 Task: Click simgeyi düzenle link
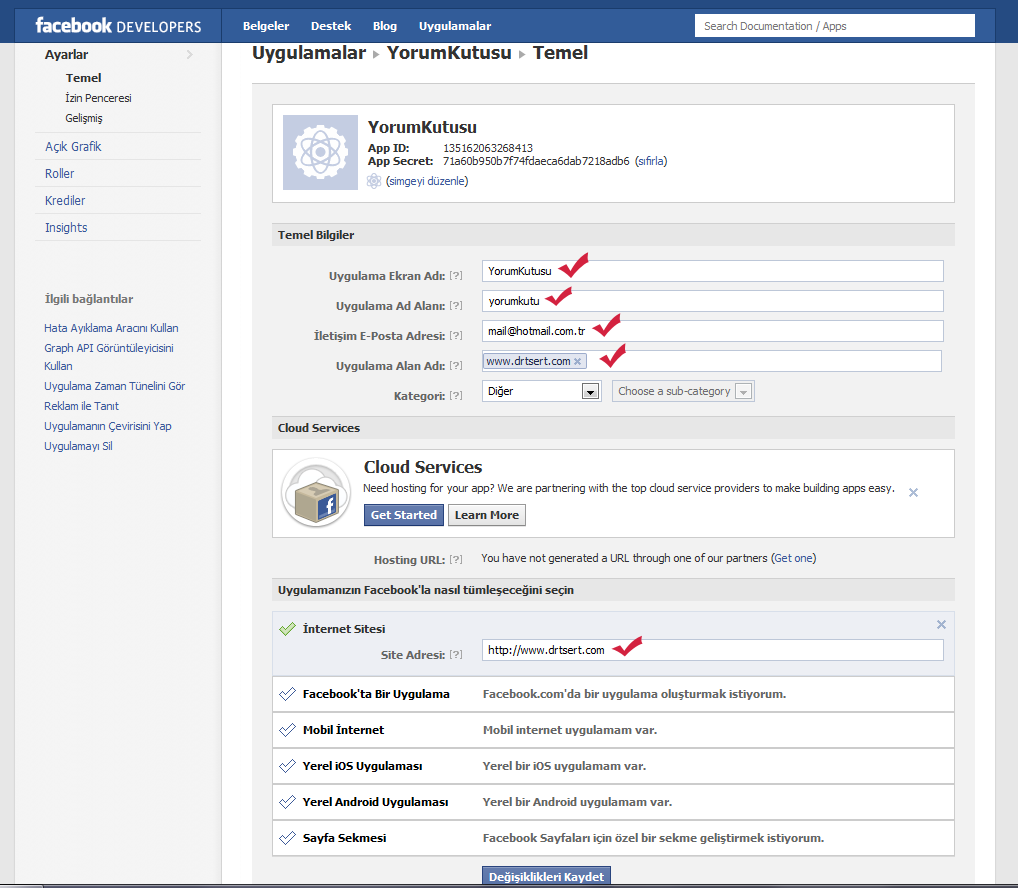[427, 181]
